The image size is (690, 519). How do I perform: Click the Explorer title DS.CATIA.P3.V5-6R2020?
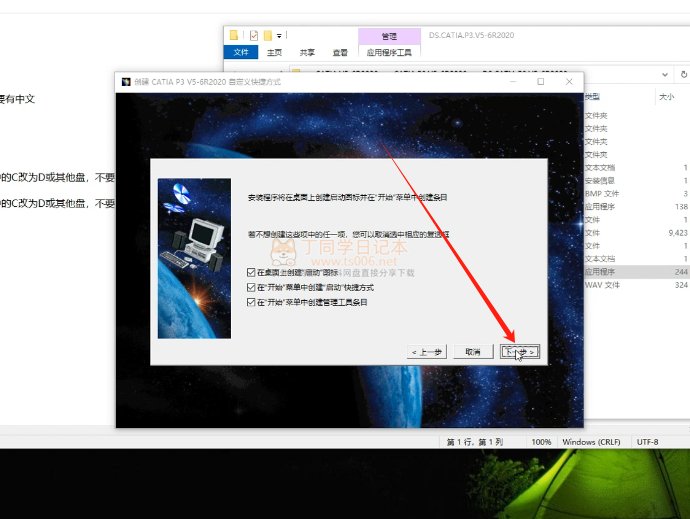point(471,35)
